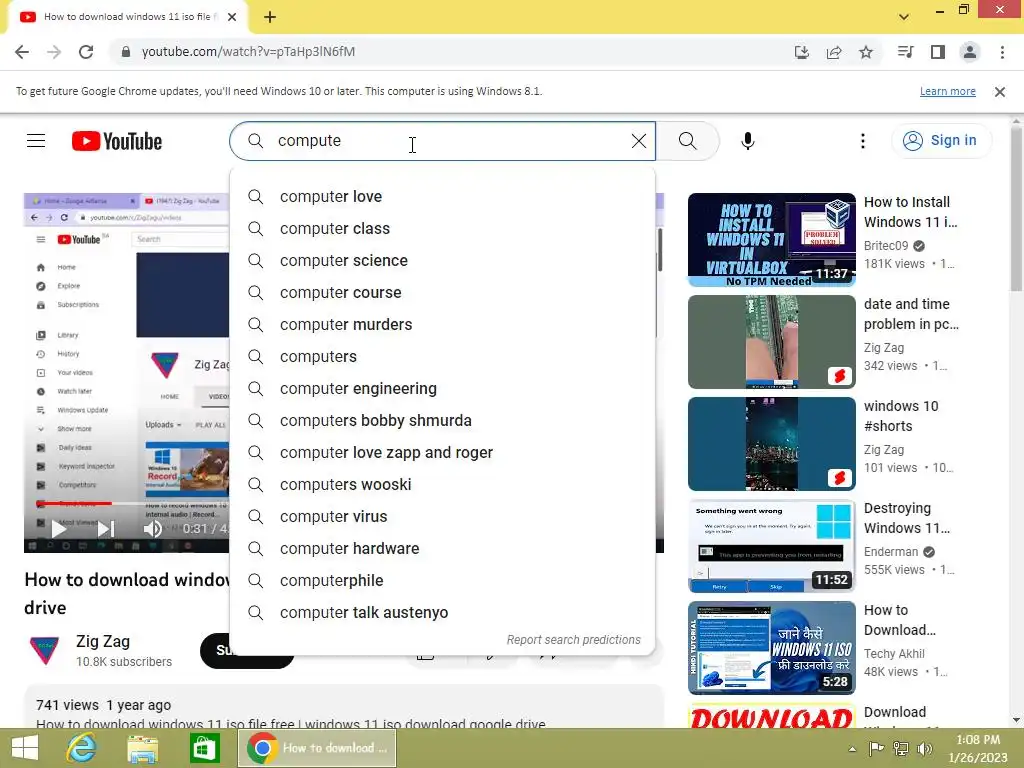Click inside the YouTube search field
Image resolution: width=1024 pixels, height=768 pixels.
[x=442, y=140]
